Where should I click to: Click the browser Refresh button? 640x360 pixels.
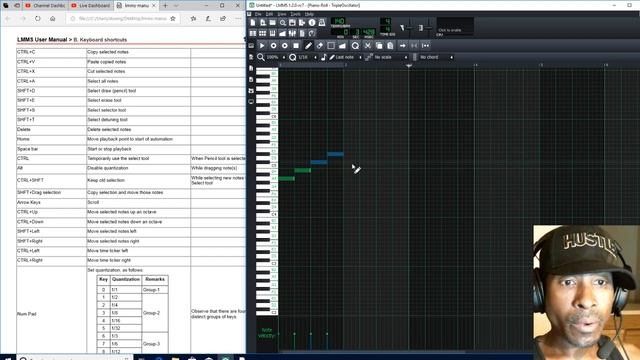(38, 18)
